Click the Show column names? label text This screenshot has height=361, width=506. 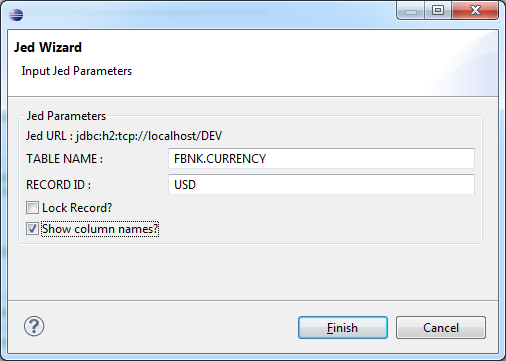coord(100,229)
